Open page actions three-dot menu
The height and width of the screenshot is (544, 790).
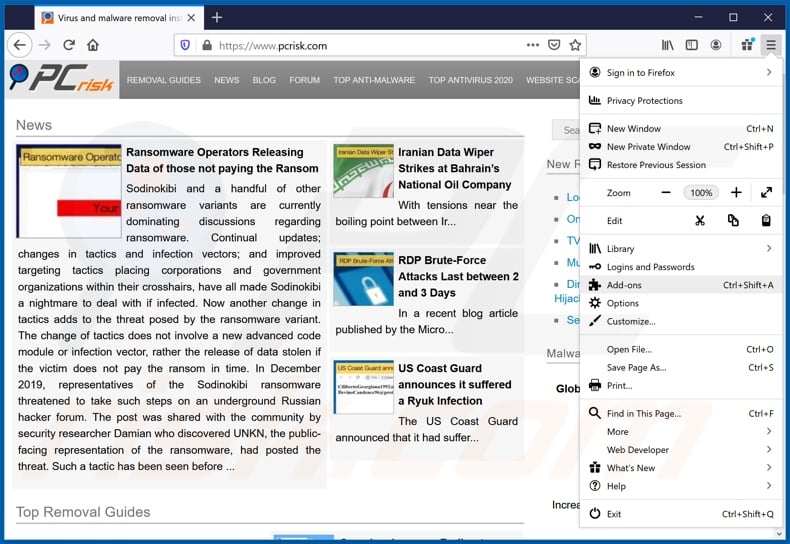point(533,45)
